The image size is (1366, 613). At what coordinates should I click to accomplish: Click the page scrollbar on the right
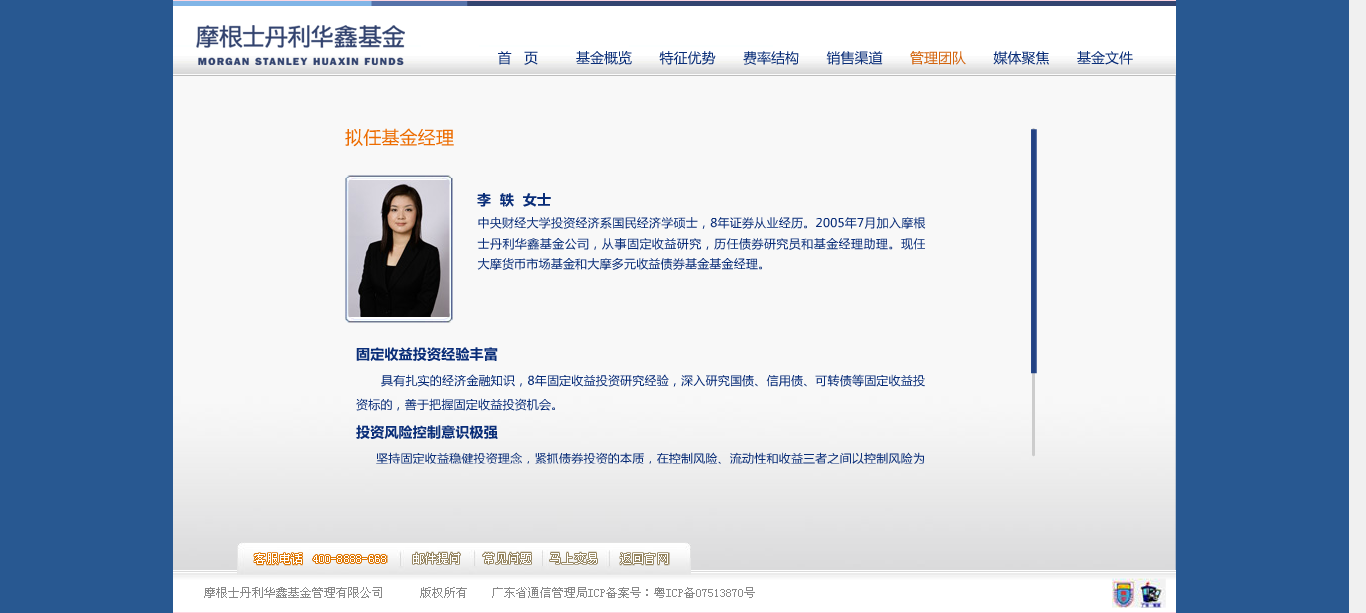1035,250
